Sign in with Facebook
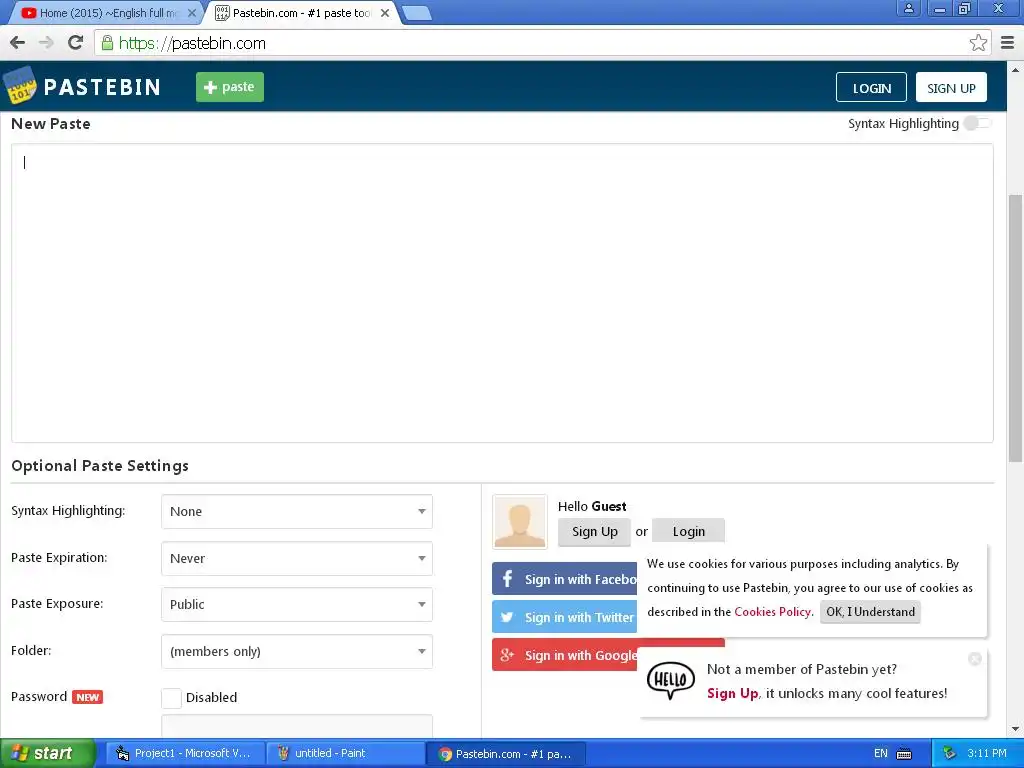The height and width of the screenshot is (768, 1024). coord(564,579)
